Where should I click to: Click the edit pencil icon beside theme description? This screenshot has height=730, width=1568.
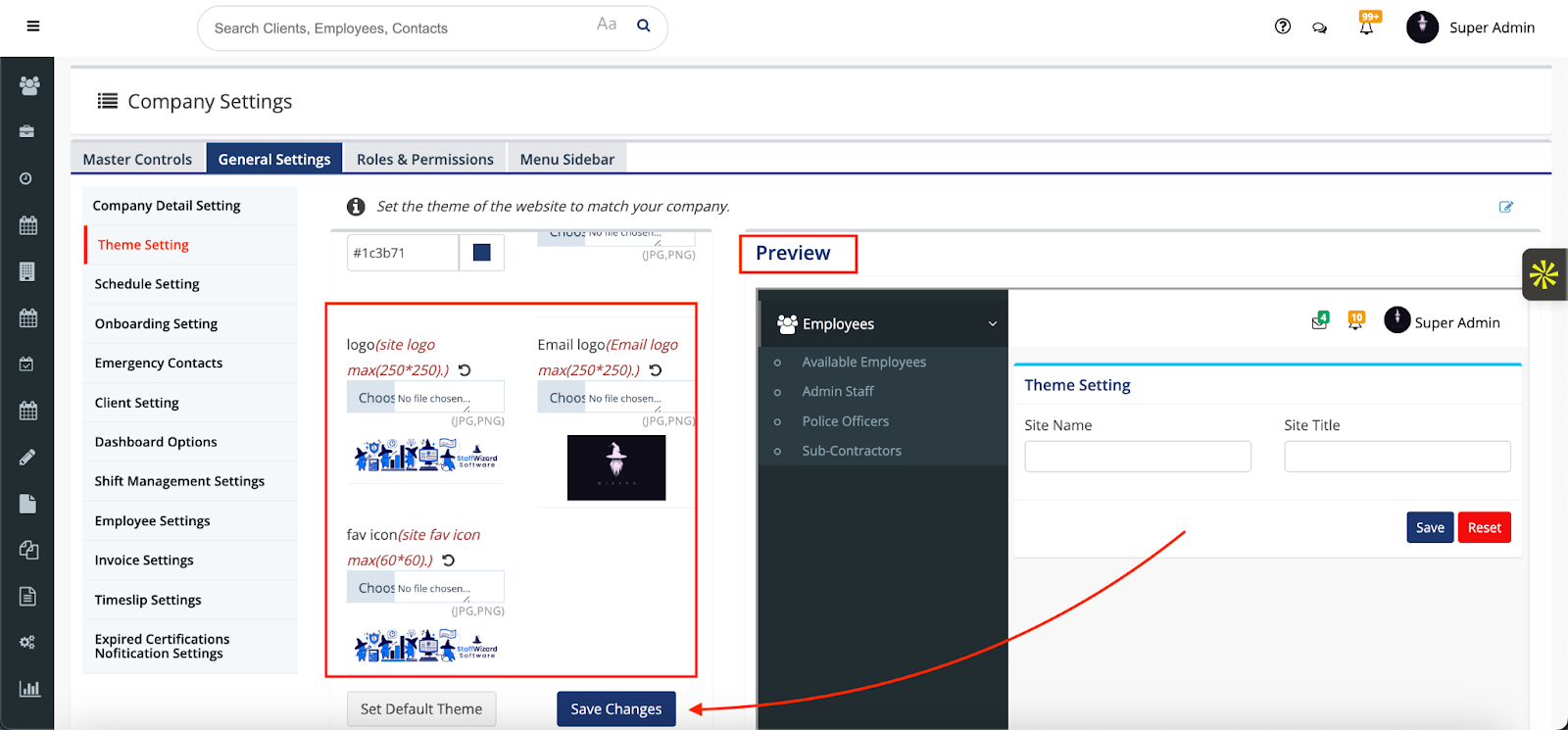1506,207
